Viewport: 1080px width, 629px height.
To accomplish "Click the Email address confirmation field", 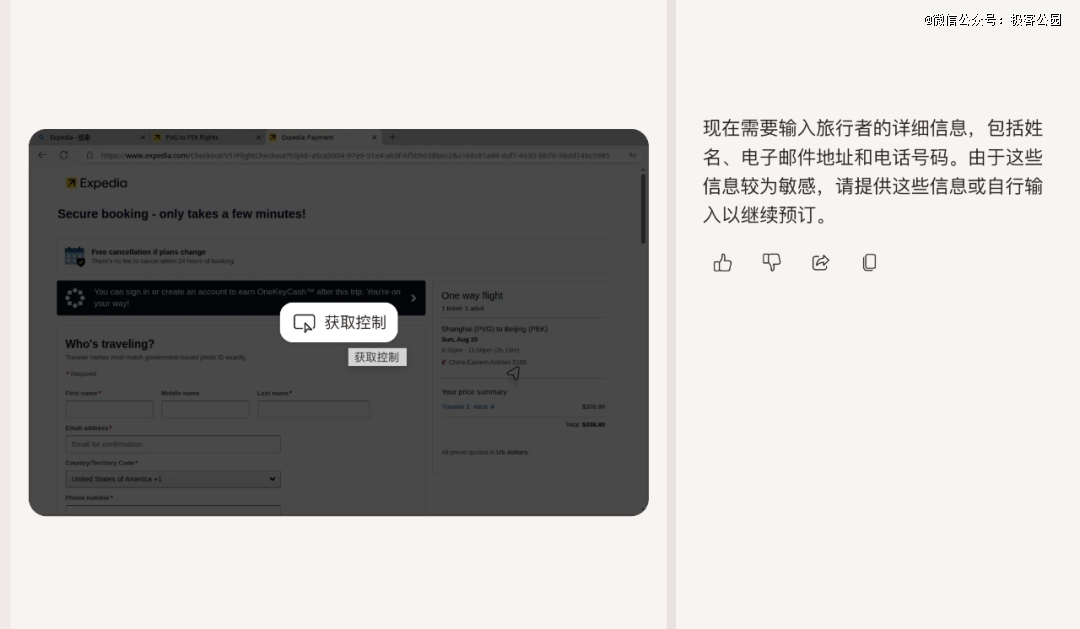I will (x=173, y=444).
